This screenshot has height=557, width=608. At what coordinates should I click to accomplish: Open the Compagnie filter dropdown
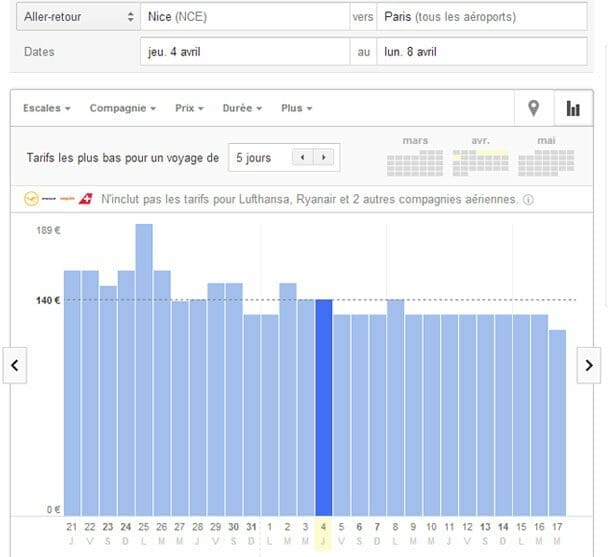point(122,108)
